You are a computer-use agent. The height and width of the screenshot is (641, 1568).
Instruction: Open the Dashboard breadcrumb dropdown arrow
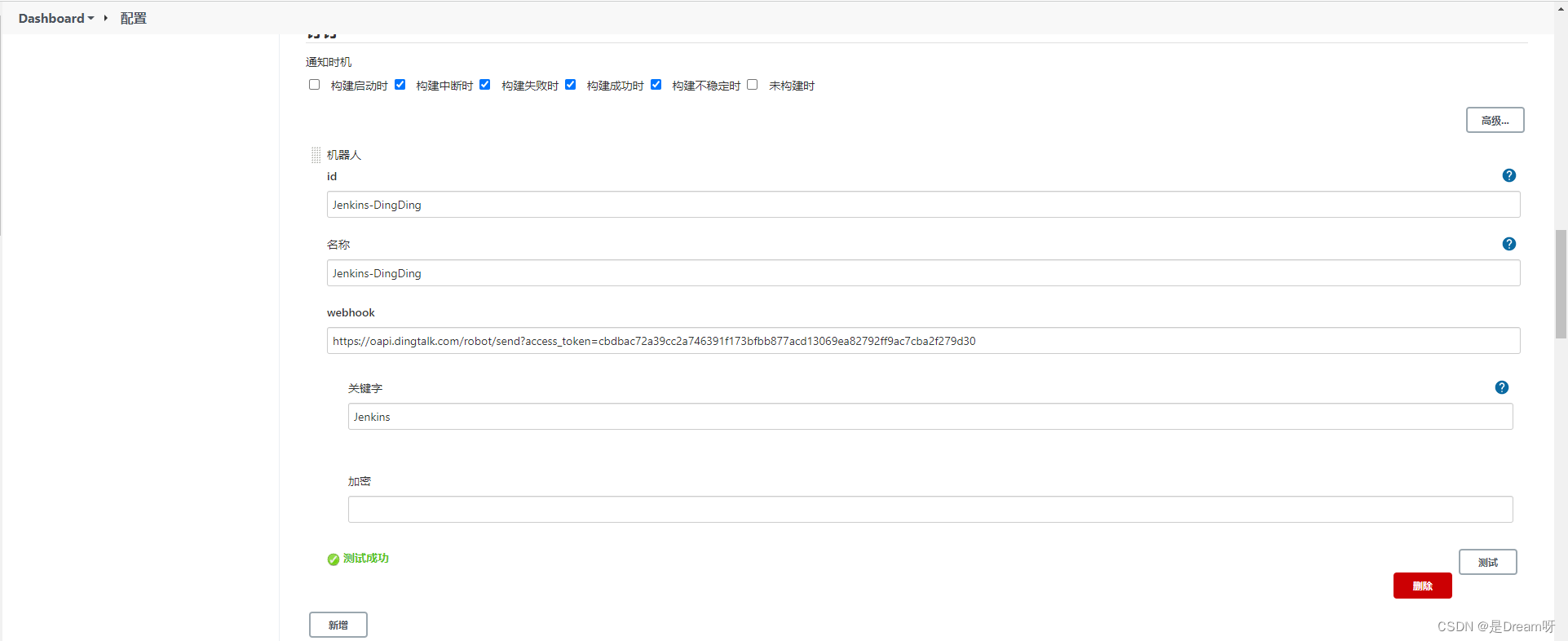[91, 18]
